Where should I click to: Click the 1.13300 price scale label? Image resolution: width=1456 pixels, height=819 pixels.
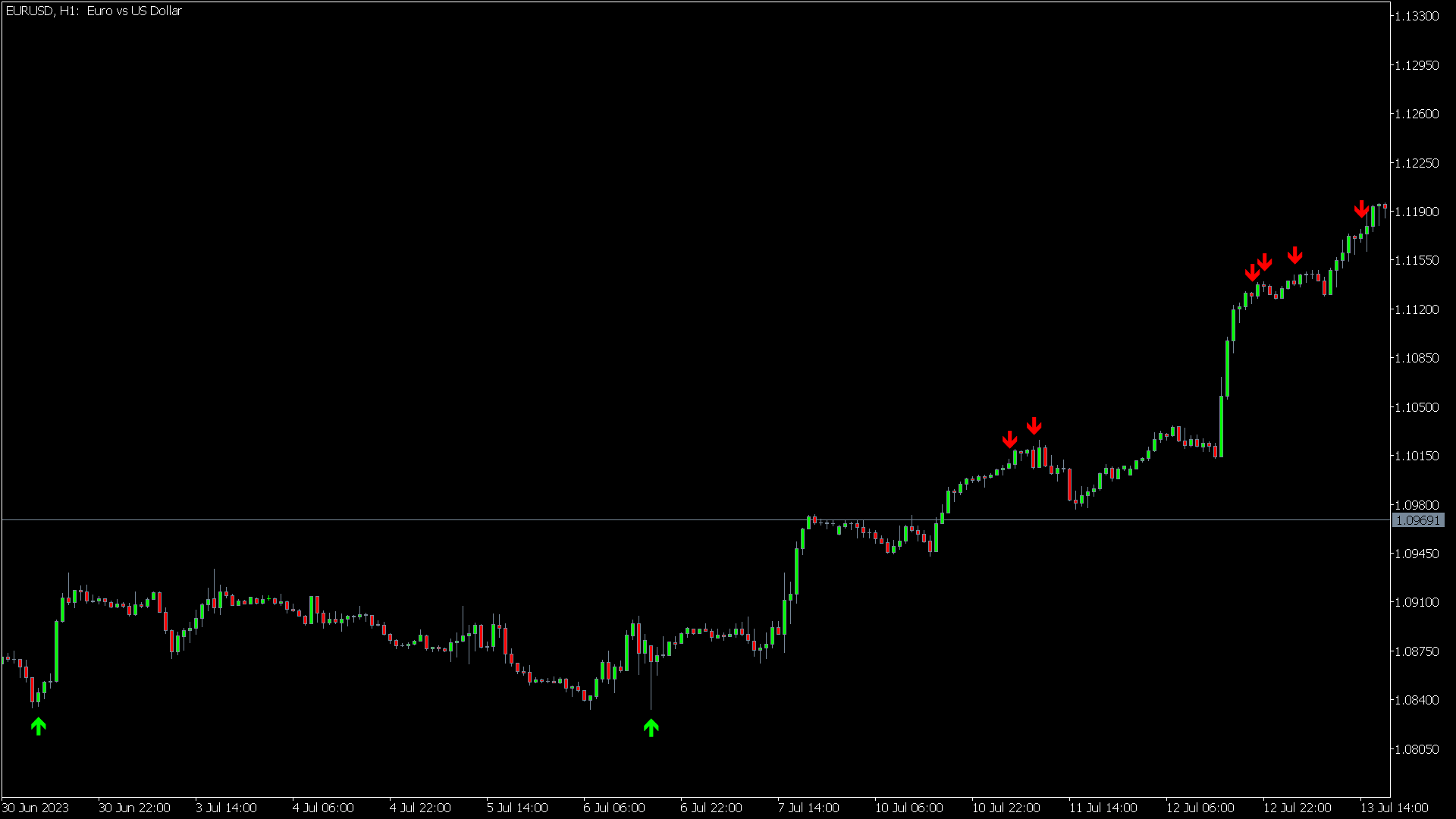pos(1417,16)
